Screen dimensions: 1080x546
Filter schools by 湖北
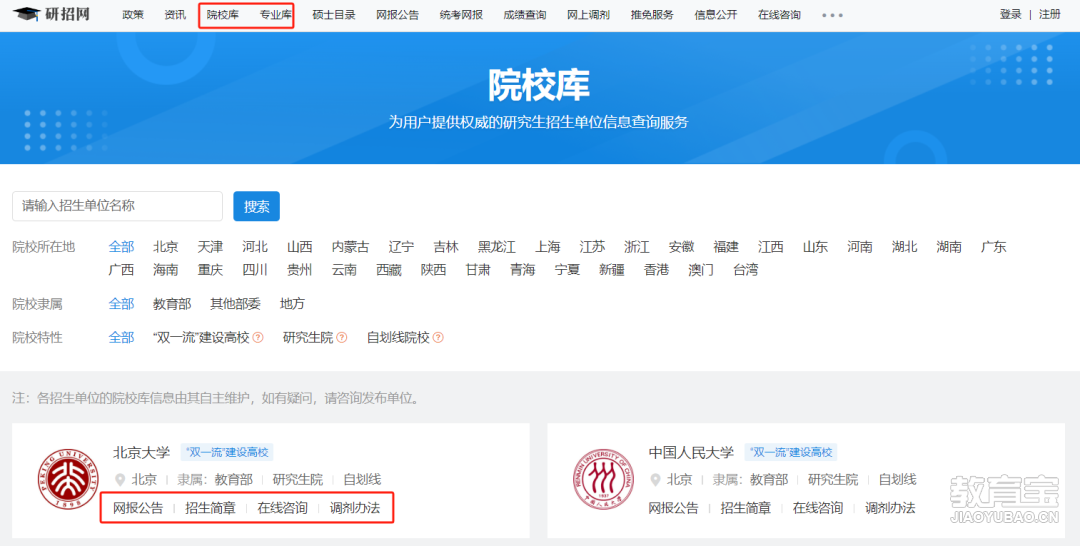[x=904, y=246]
